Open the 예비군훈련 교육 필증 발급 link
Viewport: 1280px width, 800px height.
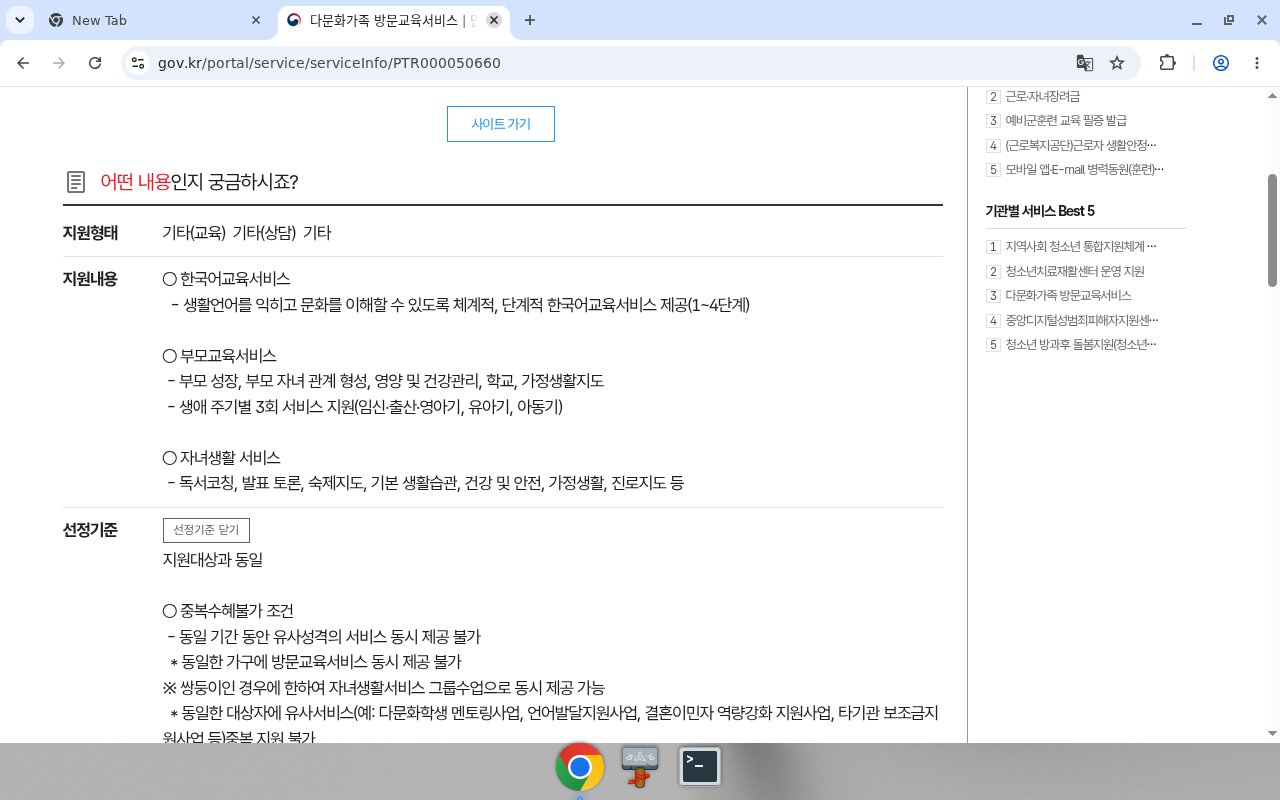pyautogui.click(x=1066, y=120)
